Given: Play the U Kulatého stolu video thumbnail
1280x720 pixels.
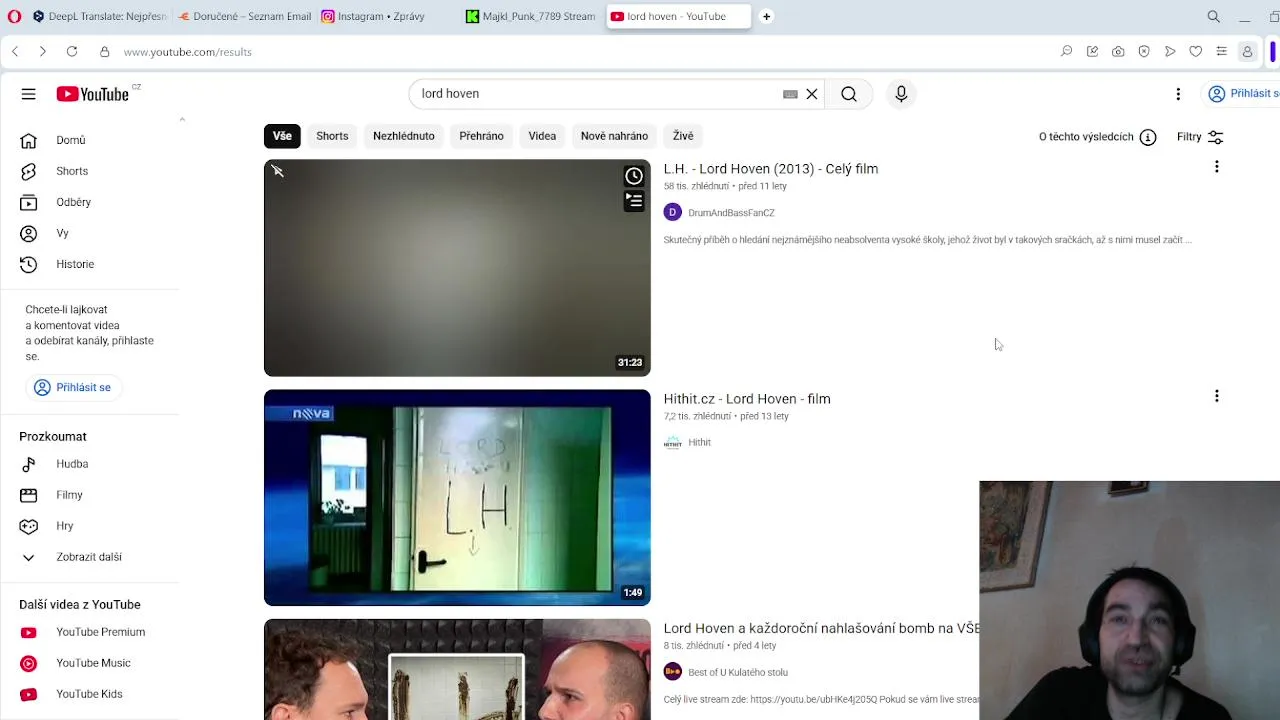Looking at the screenshot, I should pos(457,670).
